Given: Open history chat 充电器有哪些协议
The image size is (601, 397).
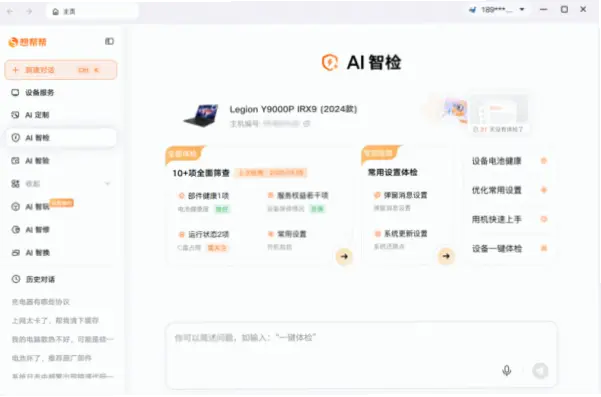Looking at the screenshot, I should [41, 302].
